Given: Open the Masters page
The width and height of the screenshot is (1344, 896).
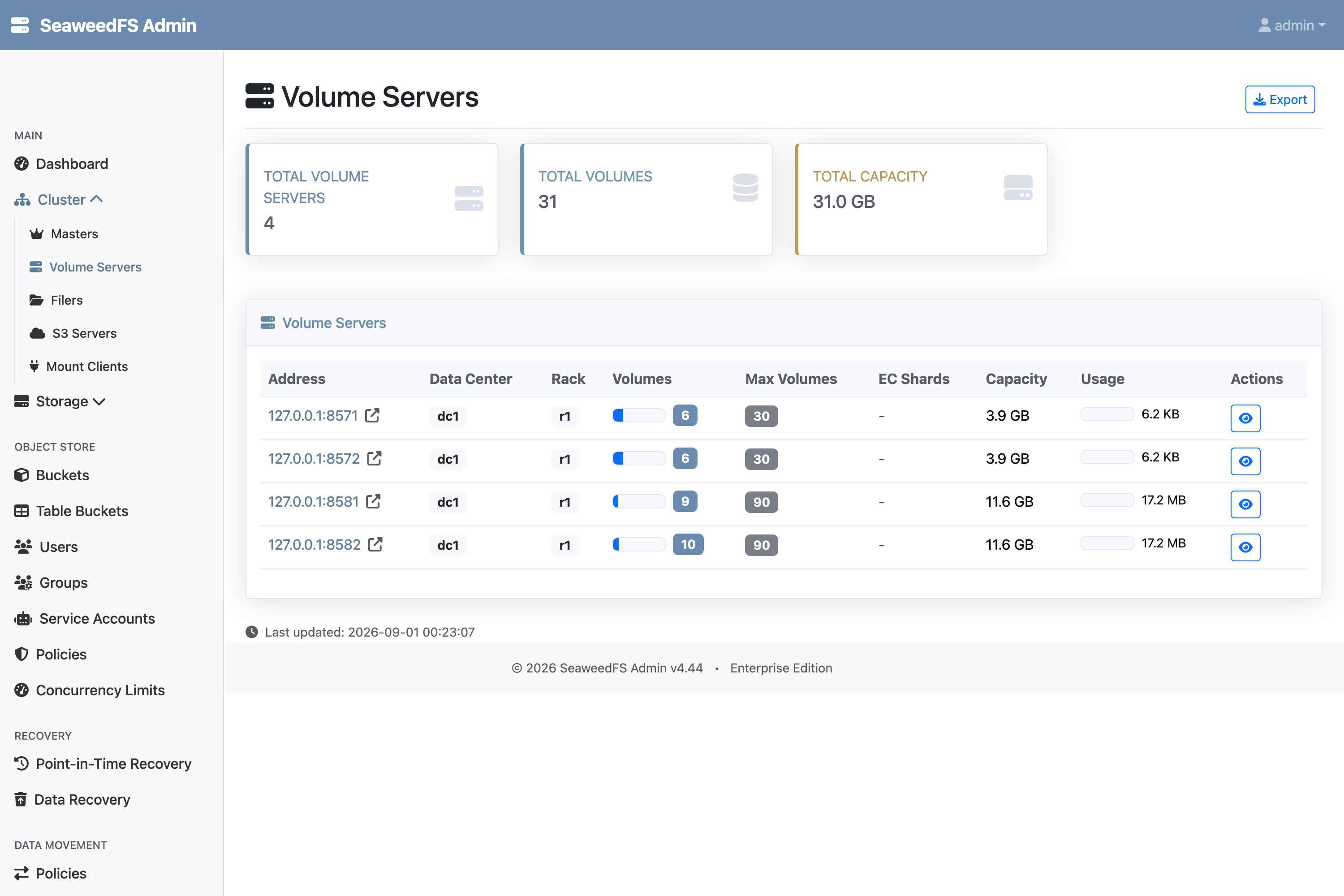Looking at the screenshot, I should [x=74, y=234].
